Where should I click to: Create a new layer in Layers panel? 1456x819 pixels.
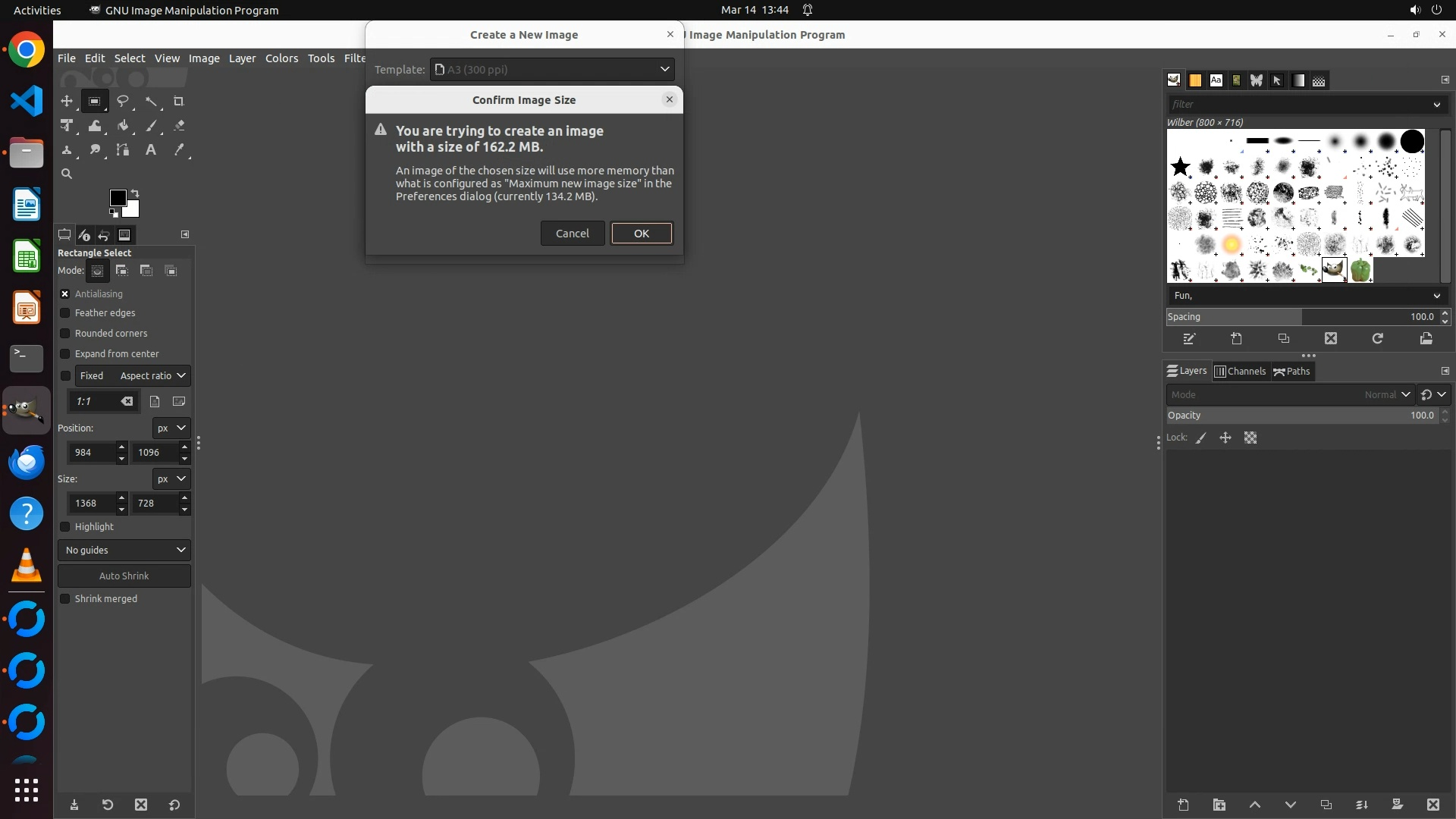tap(1183, 805)
